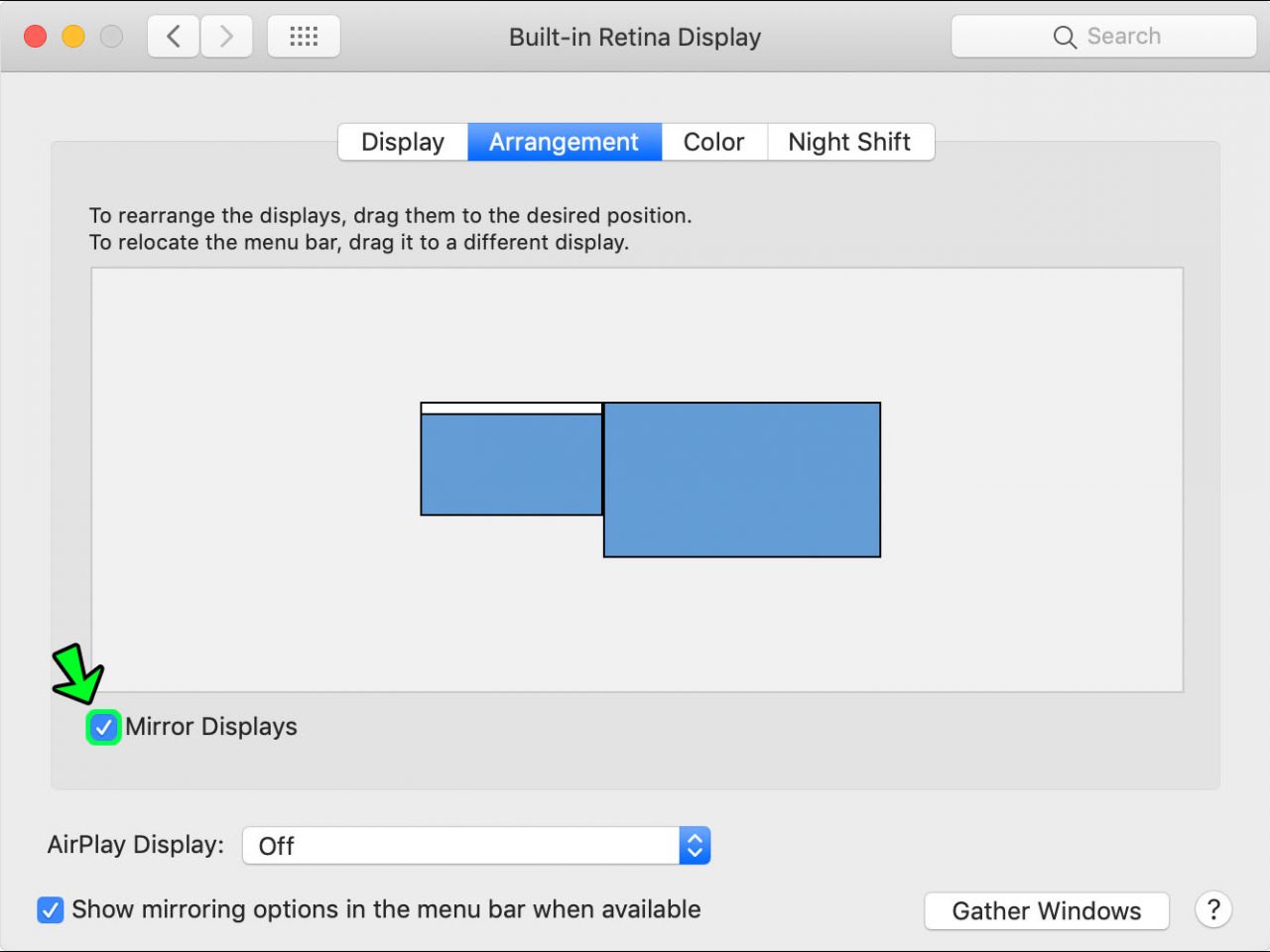1270x952 pixels.
Task: Open the Color tab
Action: pos(713,142)
